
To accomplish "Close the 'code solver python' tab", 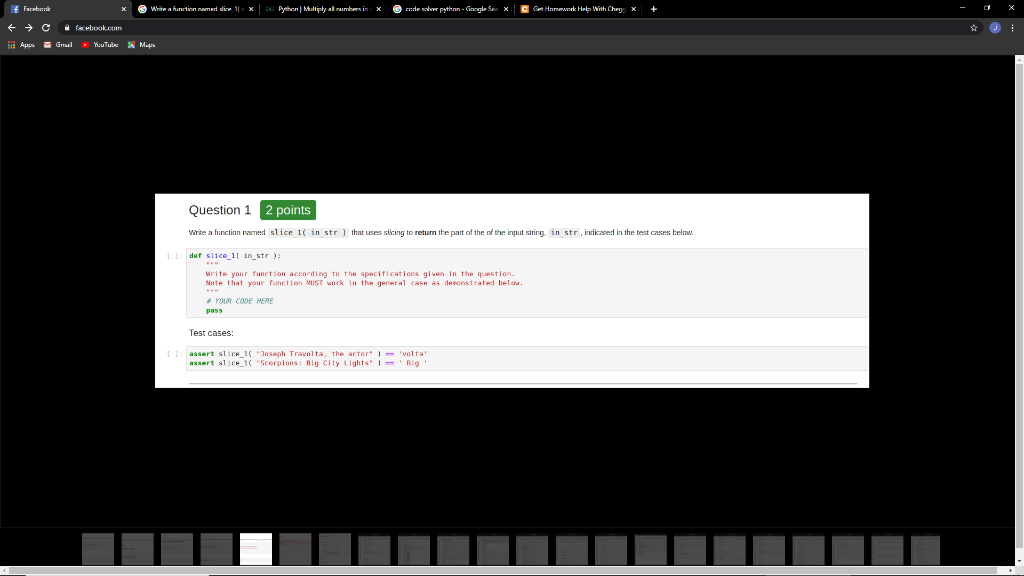I will [x=505, y=9].
